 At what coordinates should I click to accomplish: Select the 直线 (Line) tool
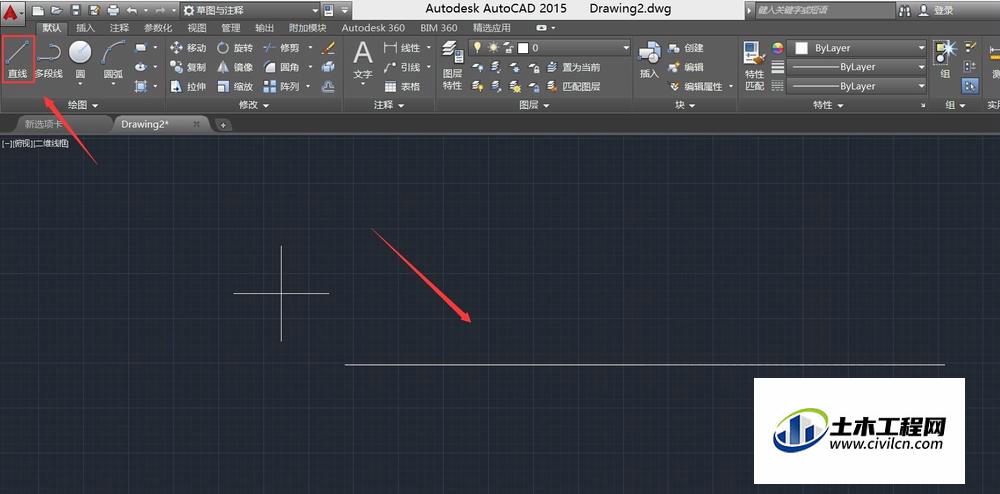point(18,59)
